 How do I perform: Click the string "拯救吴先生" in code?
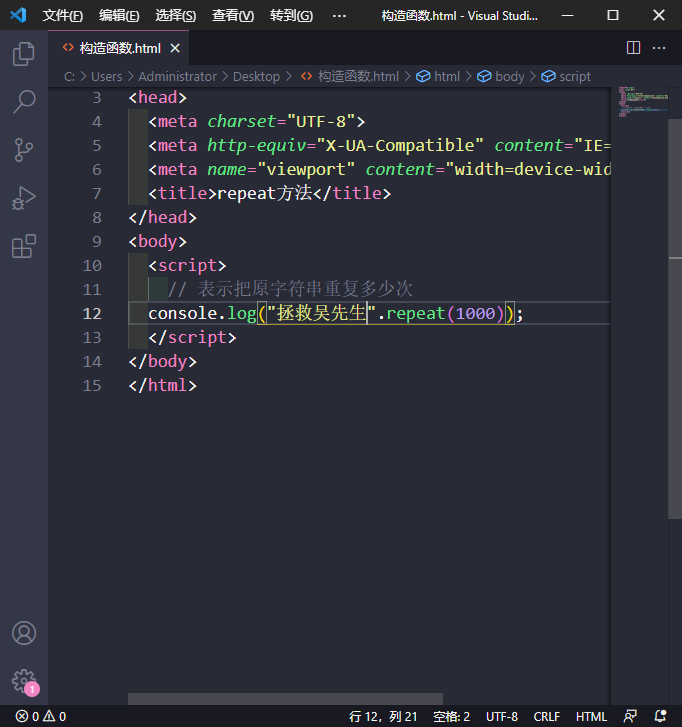click(x=321, y=313)
